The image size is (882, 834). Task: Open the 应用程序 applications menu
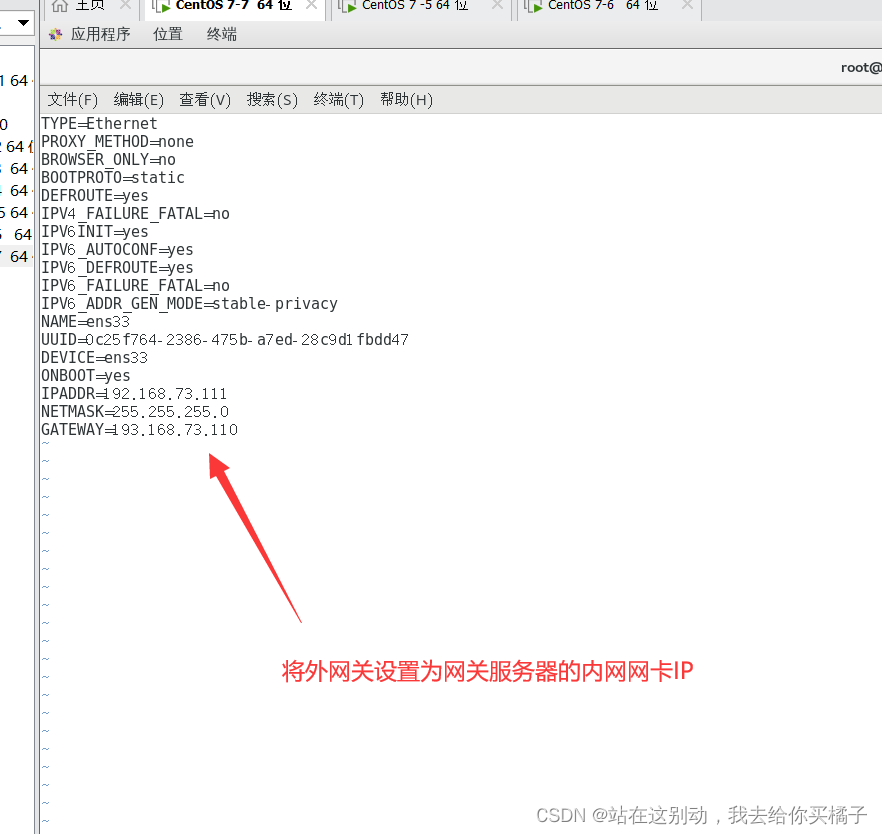[100, 34]
